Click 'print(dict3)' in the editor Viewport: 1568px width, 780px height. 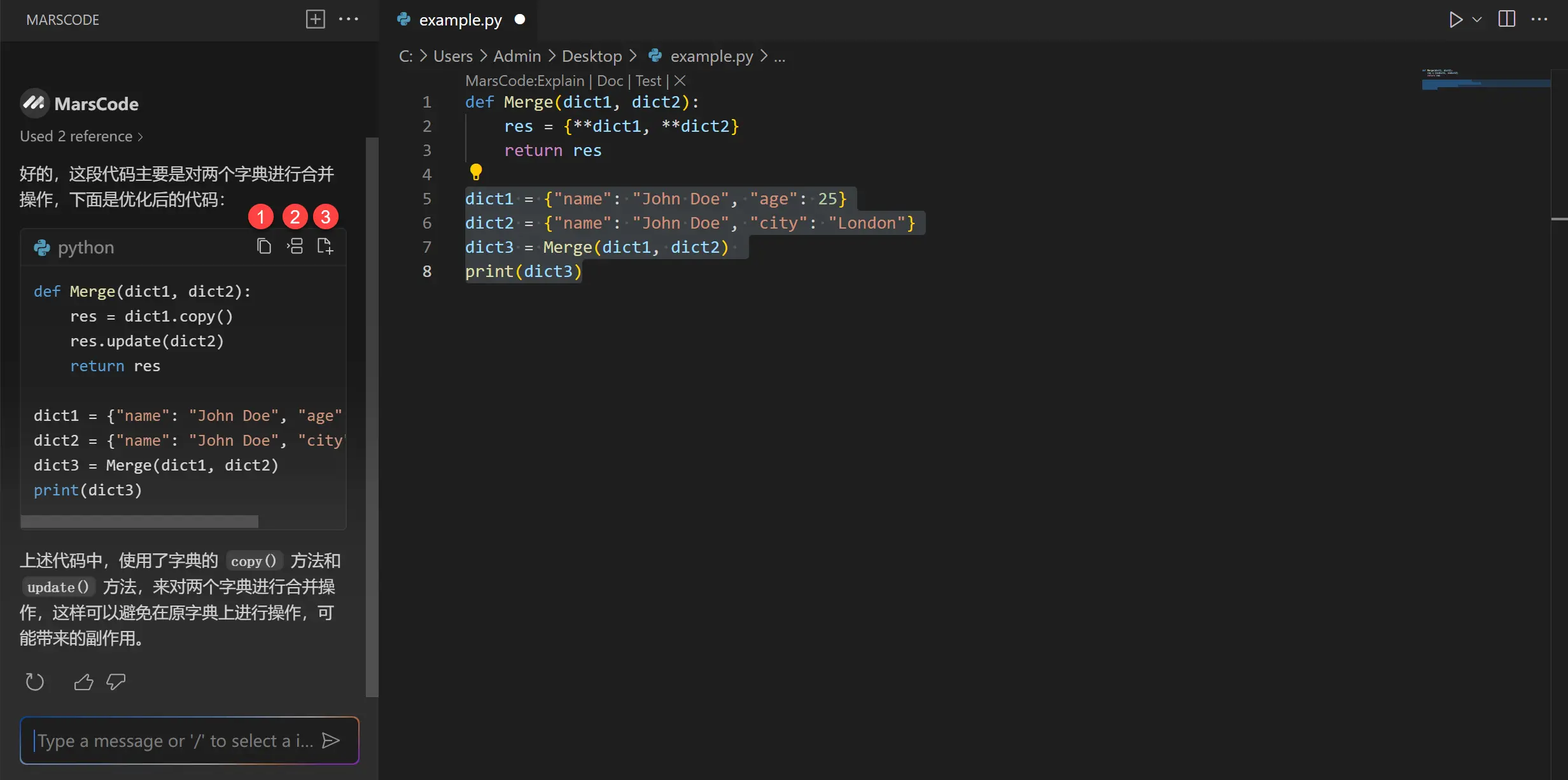(x=524, y=271)
